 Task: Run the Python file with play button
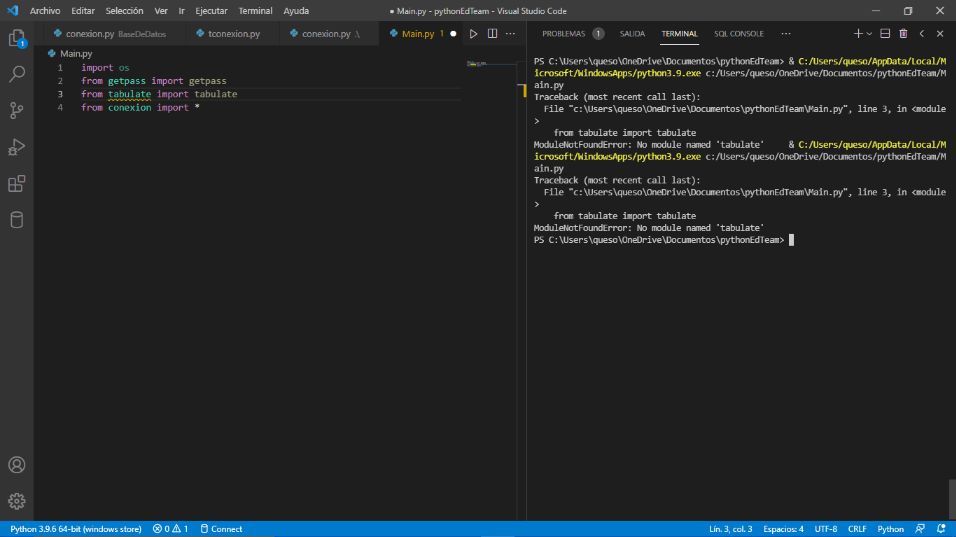point(474,34)
